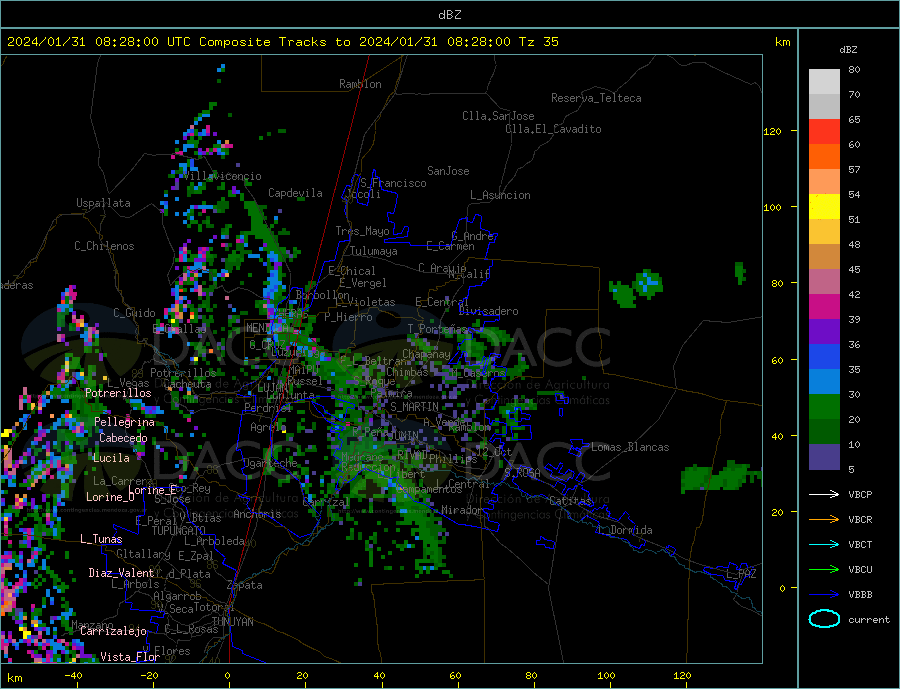
Task: Click the Vista_Flor label
Action: click(130, 657)
